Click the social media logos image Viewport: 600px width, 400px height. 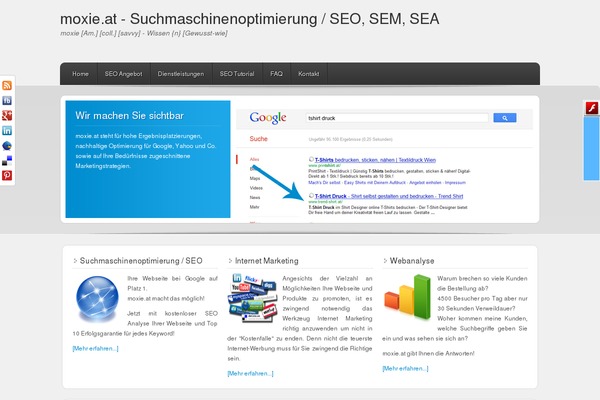tap(253, 298)
